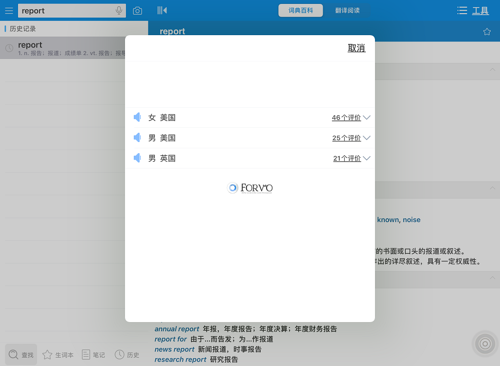Open the 46个评价 ratings link
The image size is (500, 366).
click(x=346, y=118)
